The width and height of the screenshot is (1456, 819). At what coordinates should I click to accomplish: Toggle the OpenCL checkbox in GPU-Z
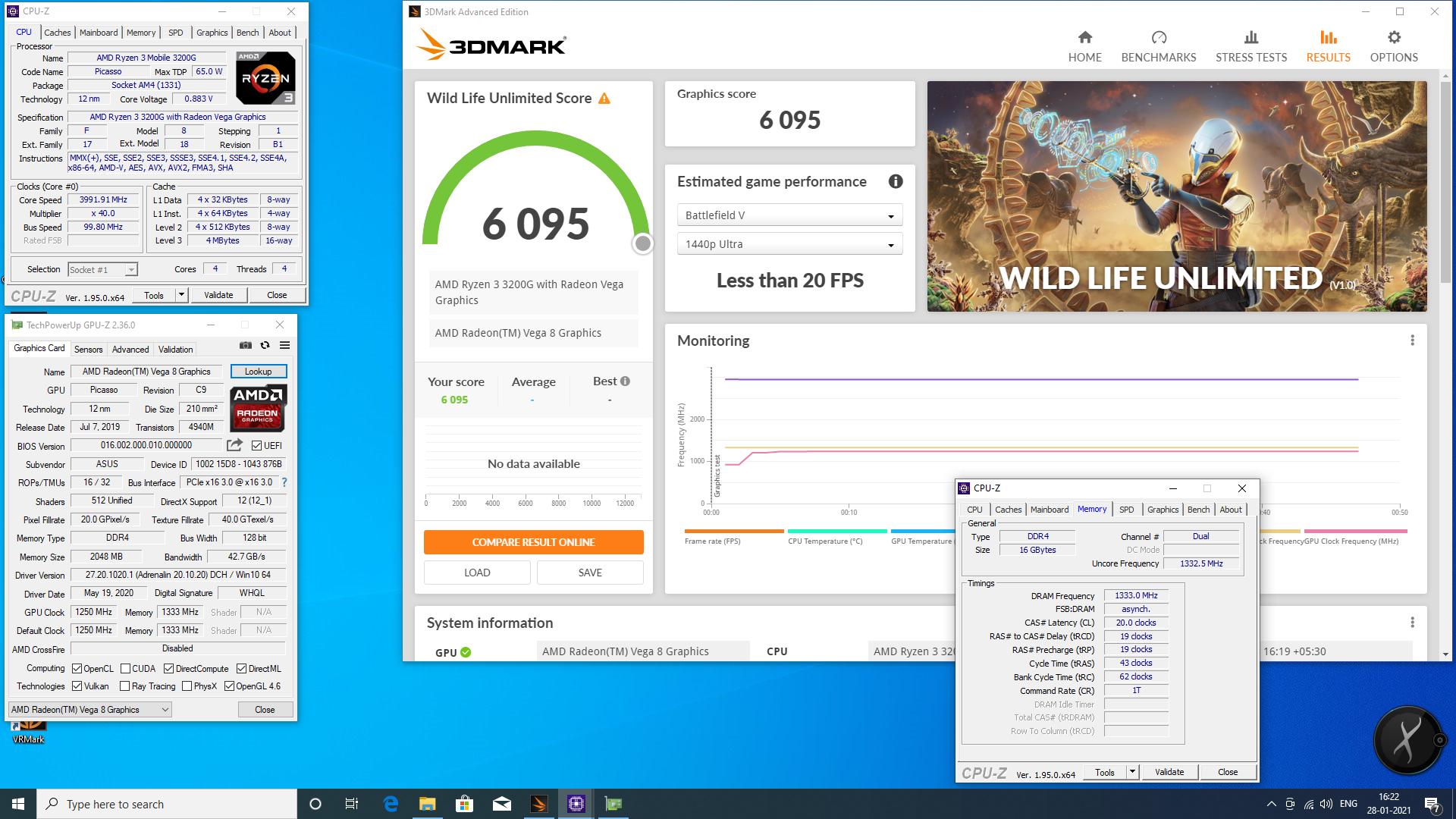click(x=77, y=669)
